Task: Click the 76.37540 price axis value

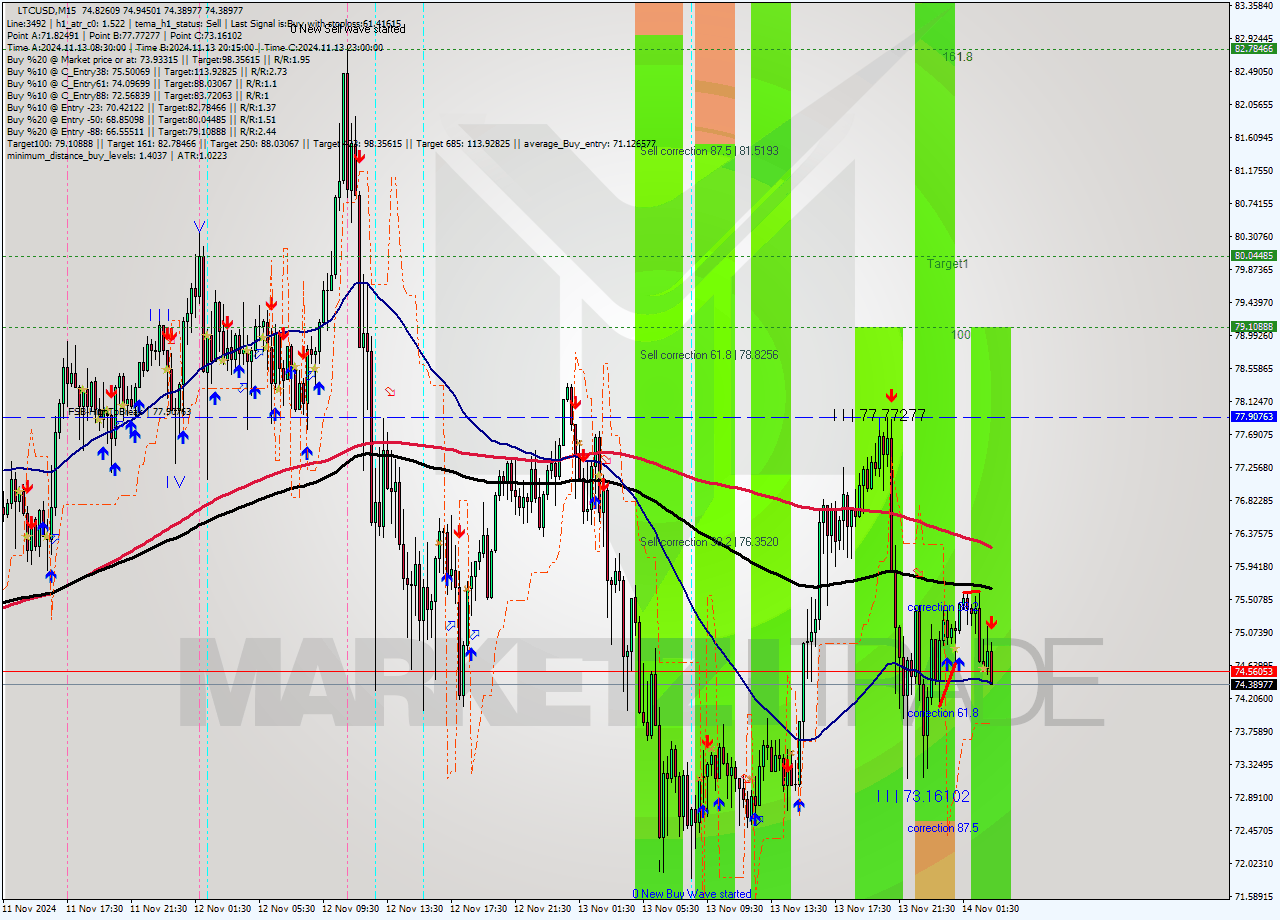Action: (x=1253, y=533)
